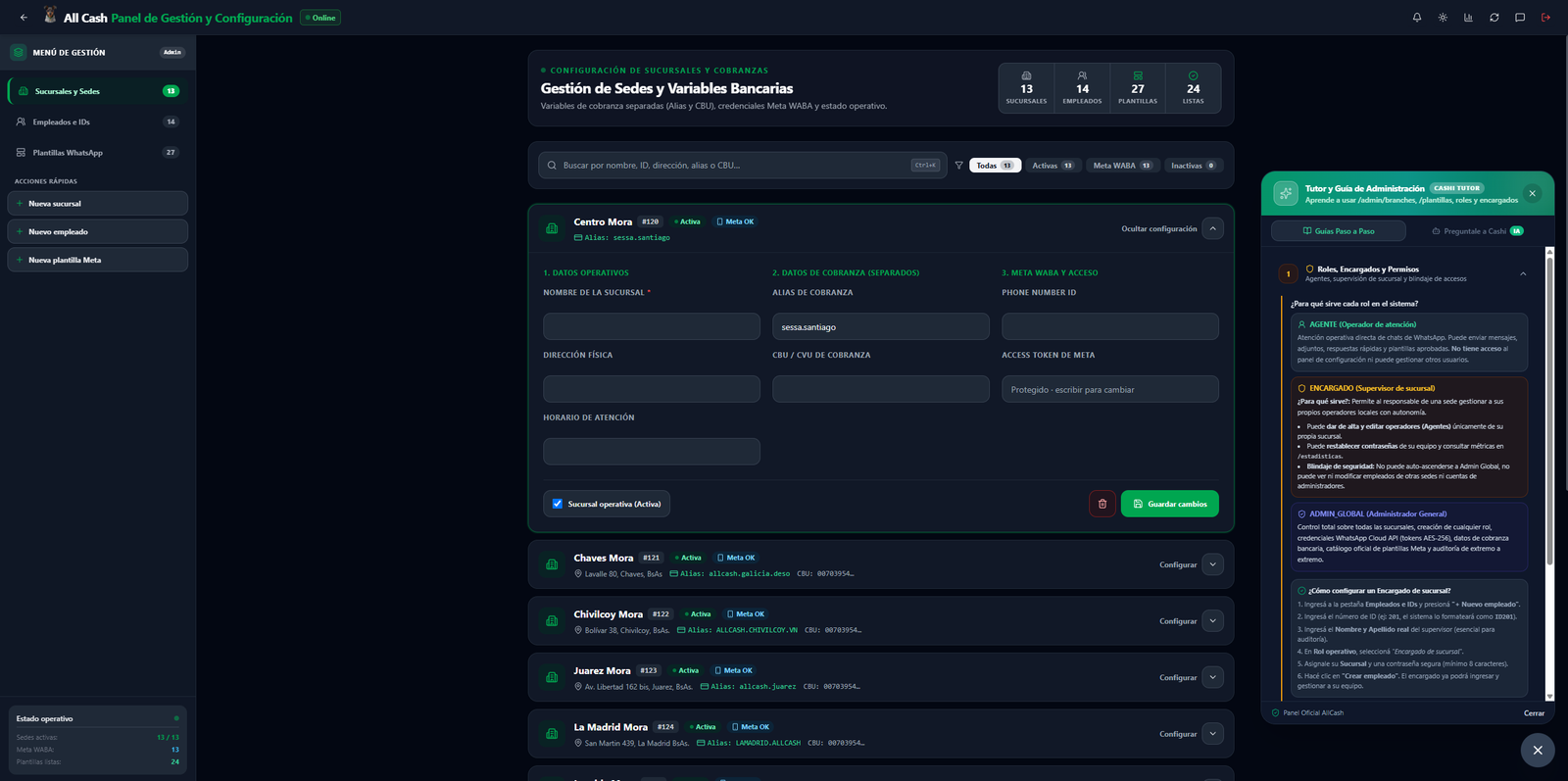Screen dimensions: 1568x781
Task: Open the chat bubble icon
Action: 1520,18
